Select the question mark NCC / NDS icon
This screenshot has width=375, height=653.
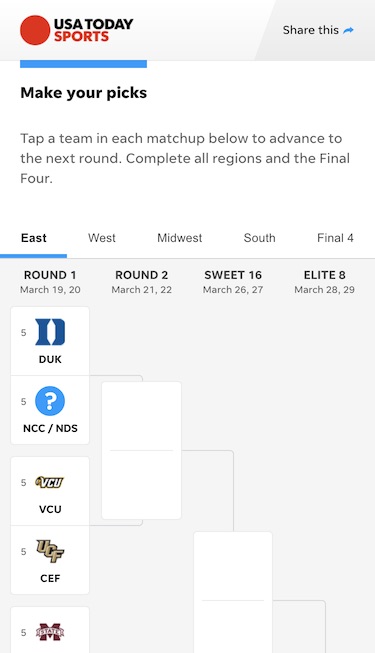(50, 401)
